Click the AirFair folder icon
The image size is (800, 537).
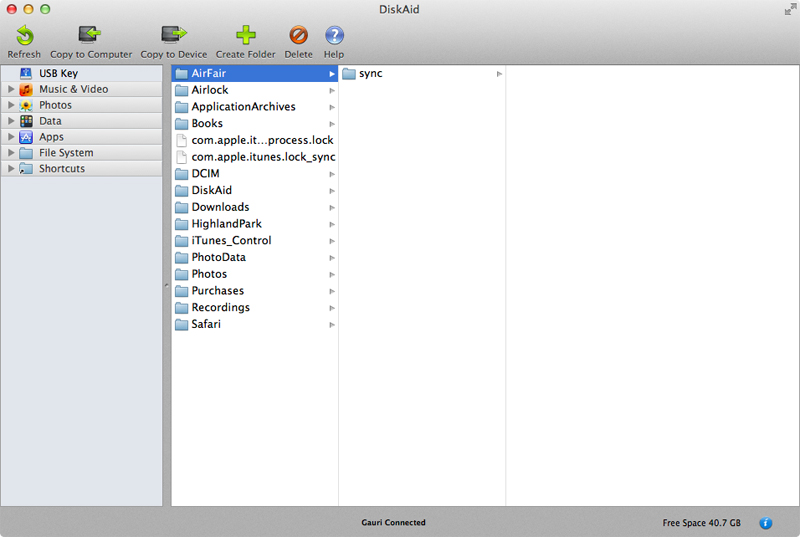click(x=181, y=74)
